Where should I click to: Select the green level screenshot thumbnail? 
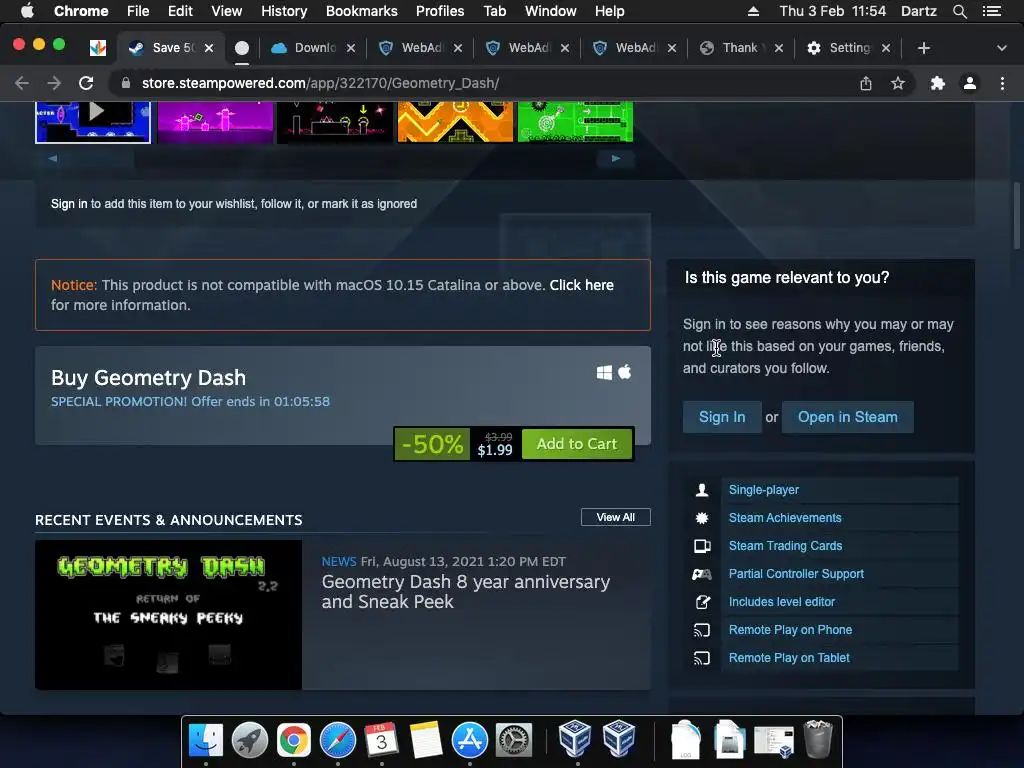575,121
